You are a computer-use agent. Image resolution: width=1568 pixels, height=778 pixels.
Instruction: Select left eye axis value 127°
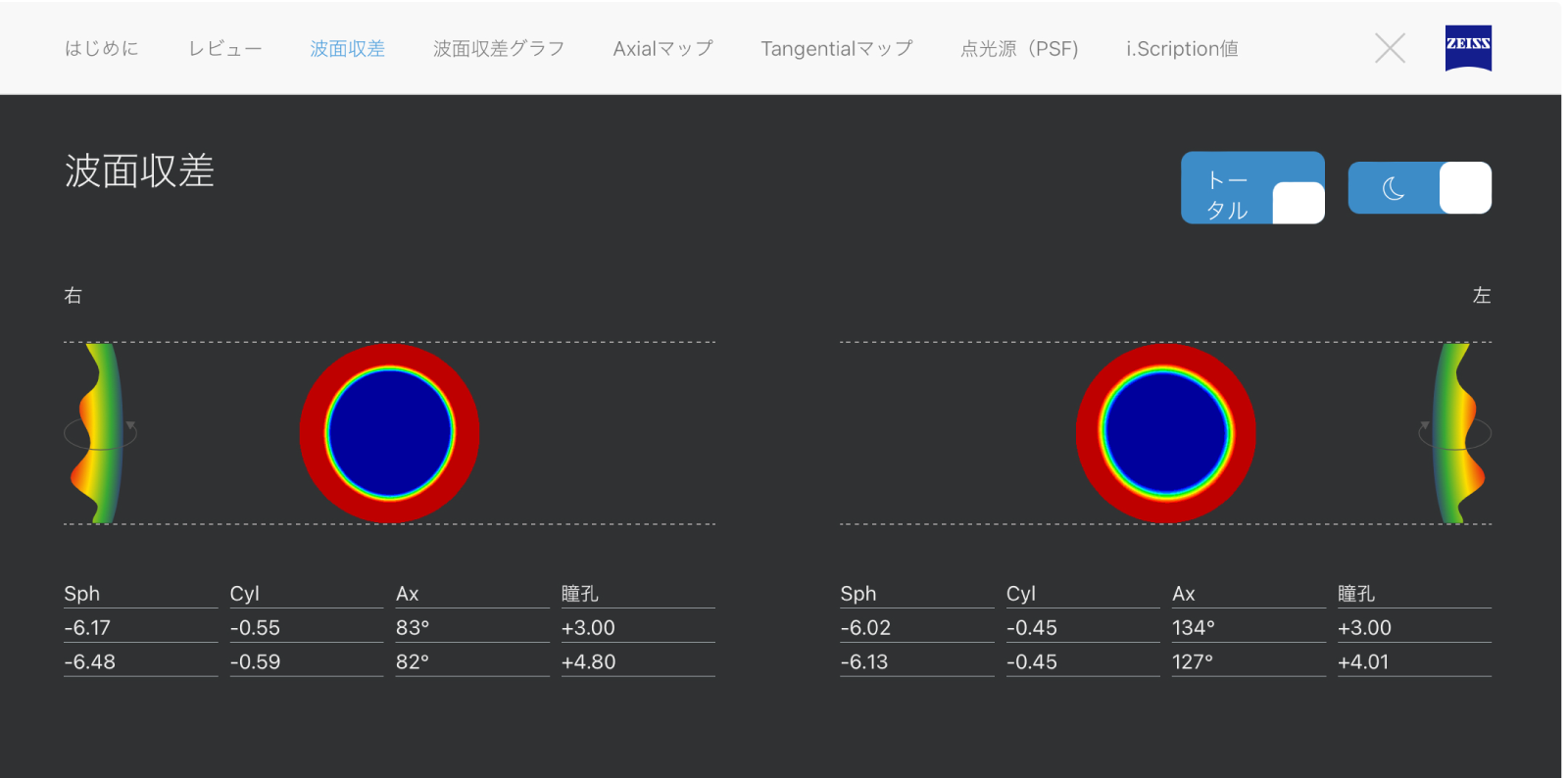(x=1193, y=661)
